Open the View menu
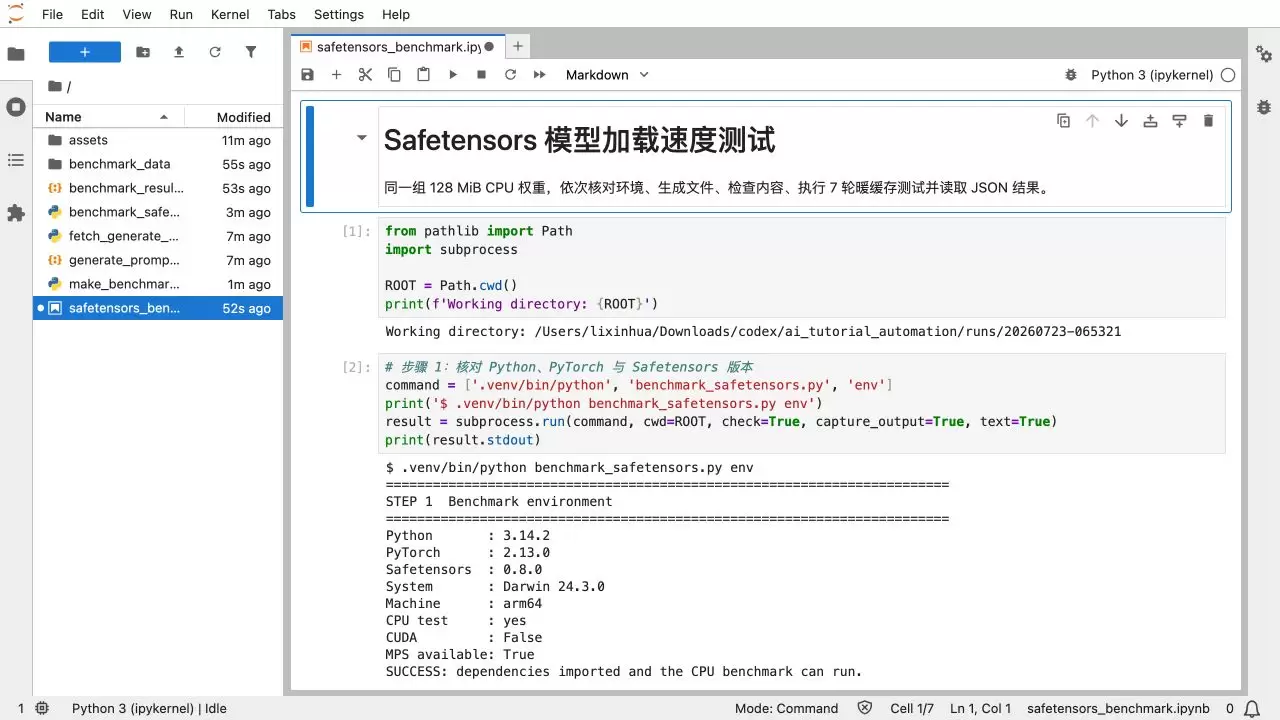 click(137, 14)
